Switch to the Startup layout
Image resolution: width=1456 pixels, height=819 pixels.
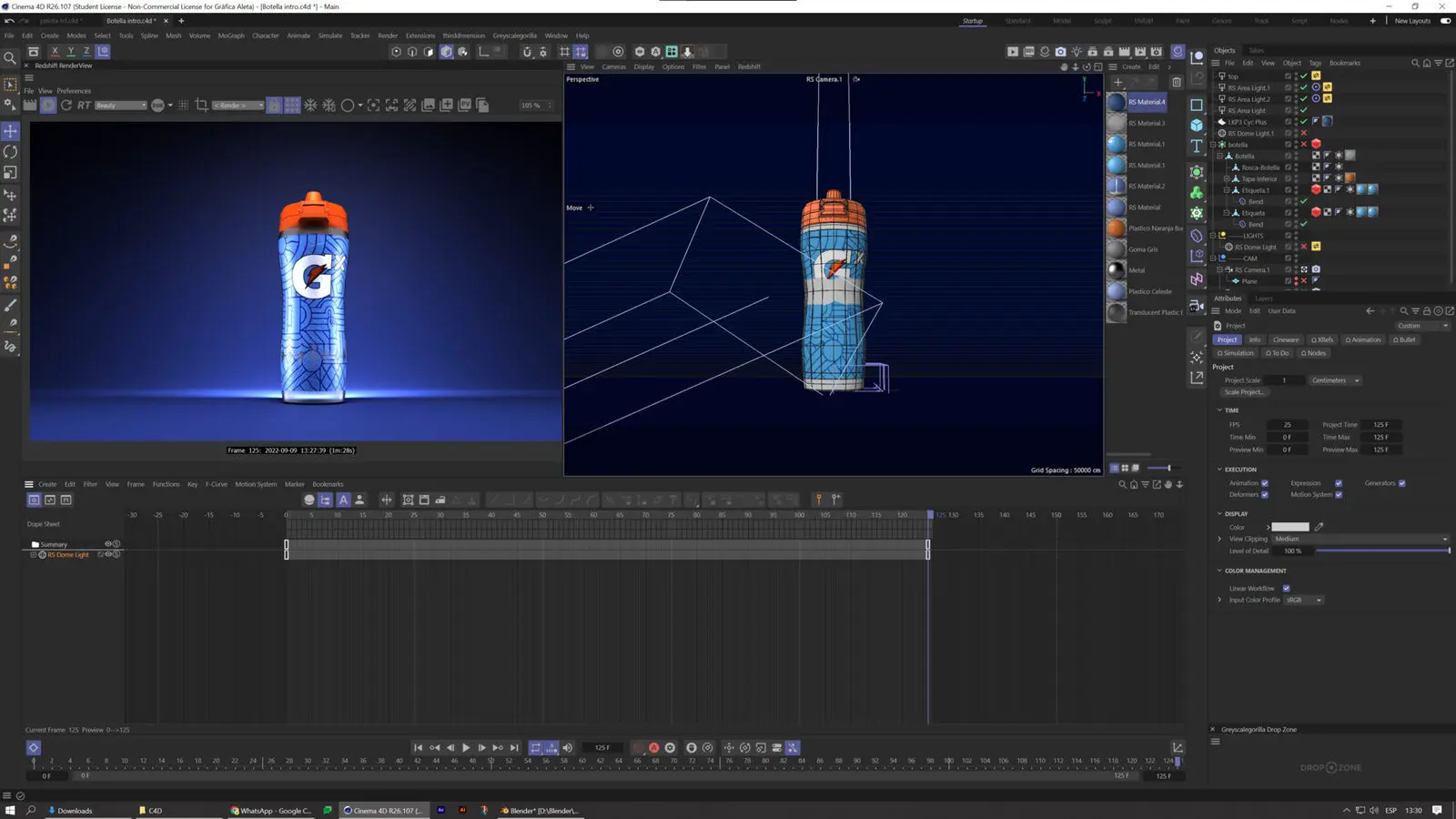973,21
